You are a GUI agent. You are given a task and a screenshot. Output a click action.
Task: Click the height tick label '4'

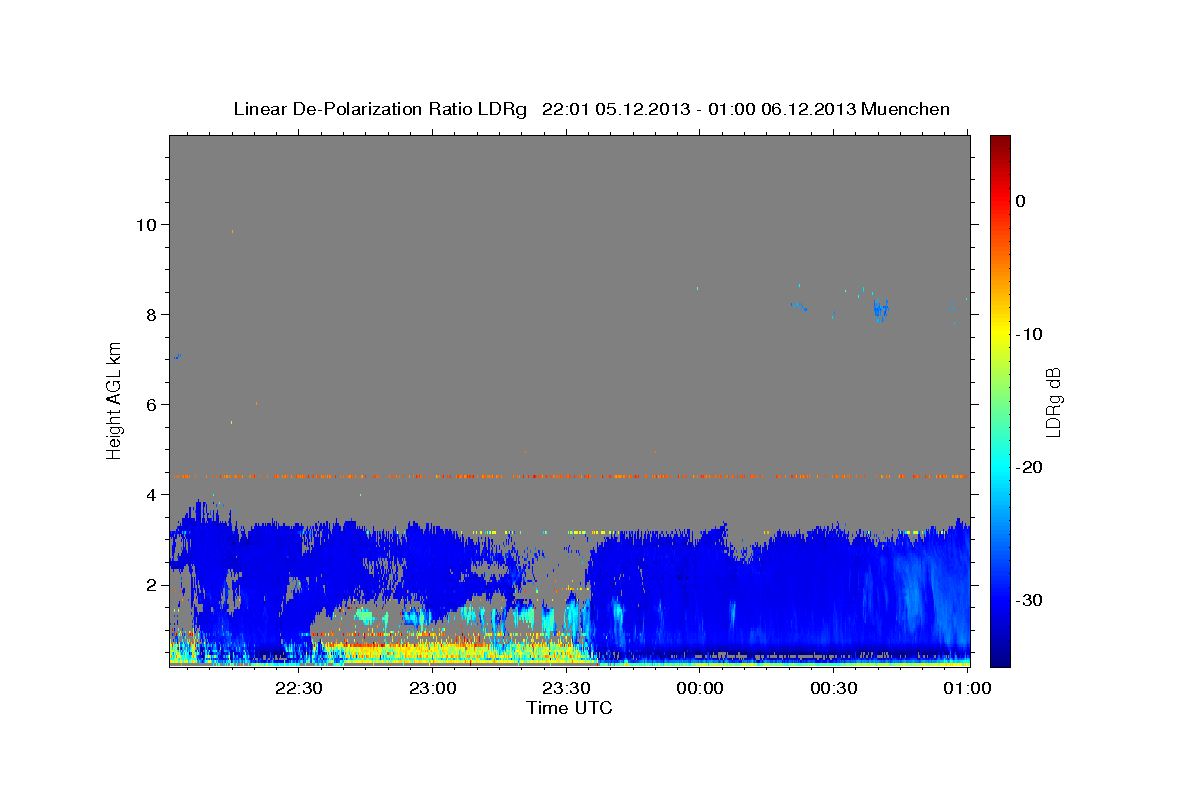(154, 494)
